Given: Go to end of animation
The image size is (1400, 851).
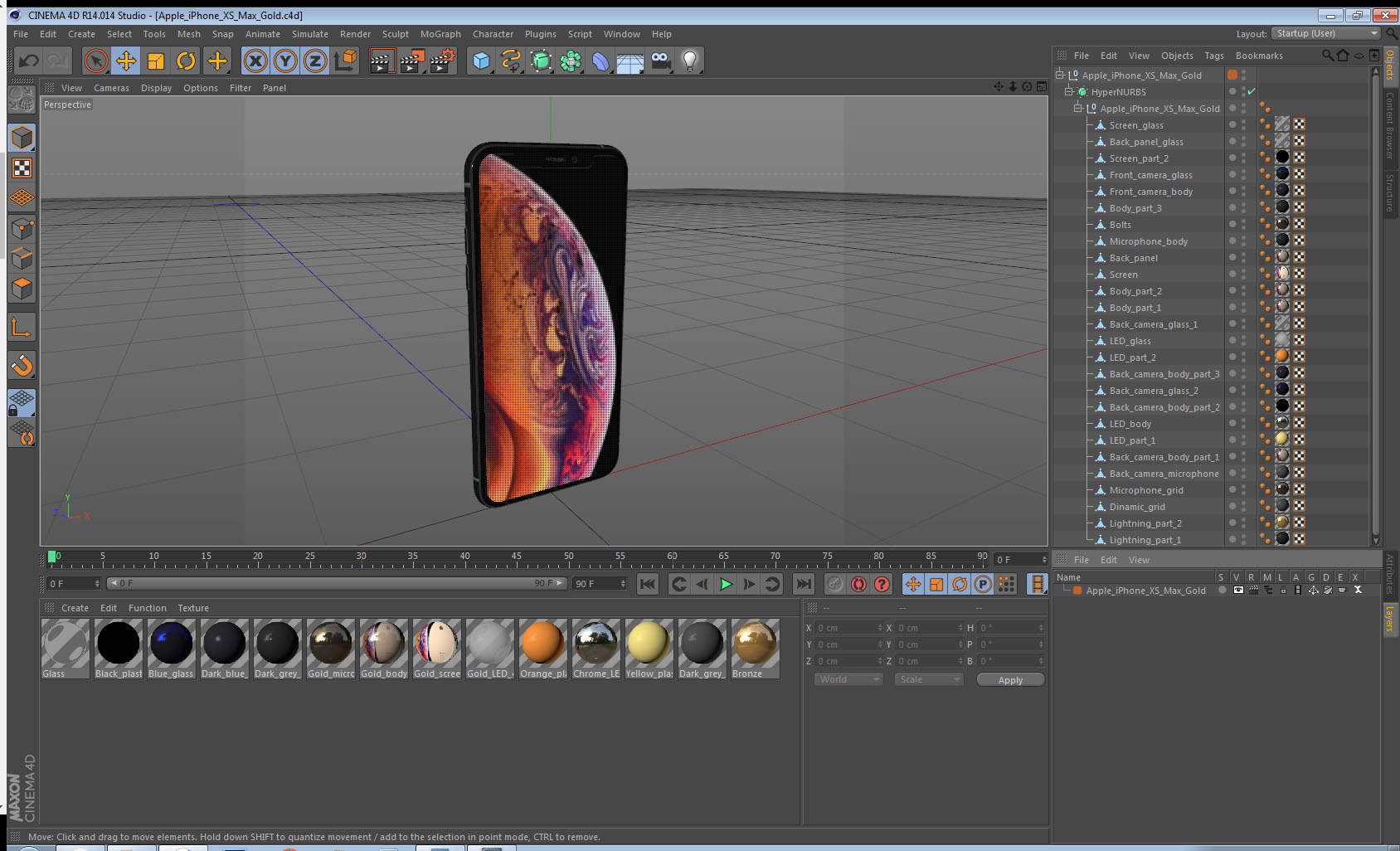Looking at the screenshot, I should pos(804,584).
